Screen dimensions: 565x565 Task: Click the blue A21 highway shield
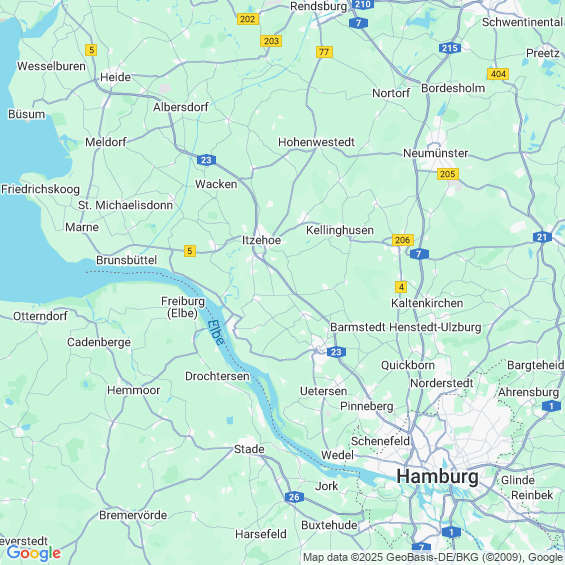pos(542,237)
